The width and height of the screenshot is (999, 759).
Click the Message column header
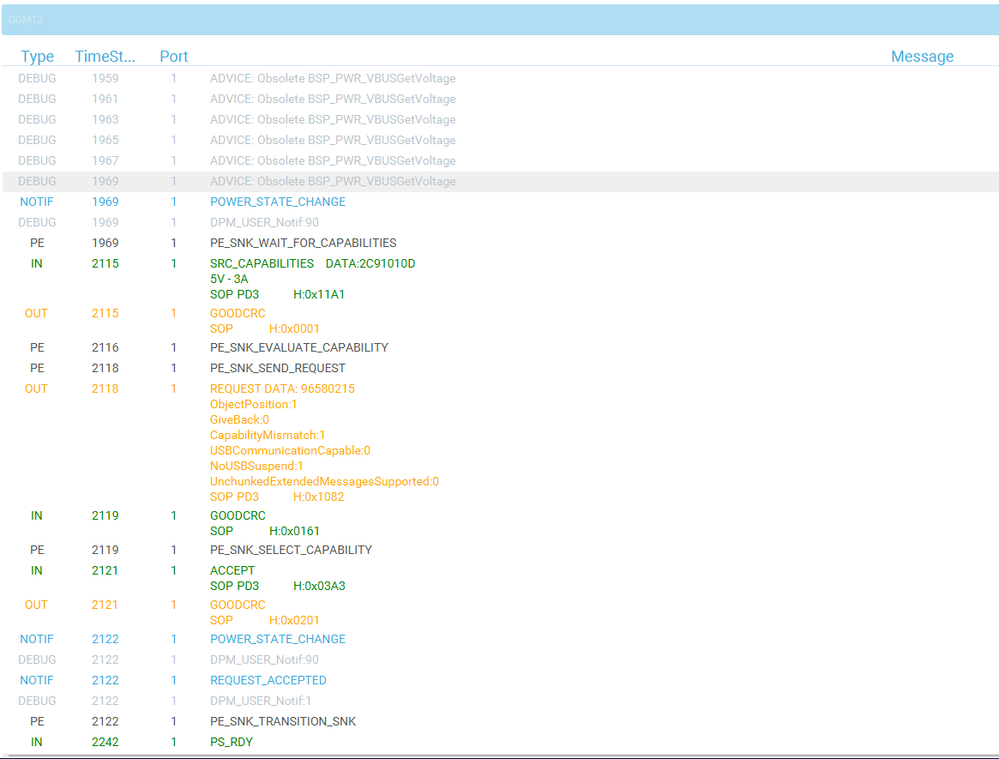click(x=922, y=57)
